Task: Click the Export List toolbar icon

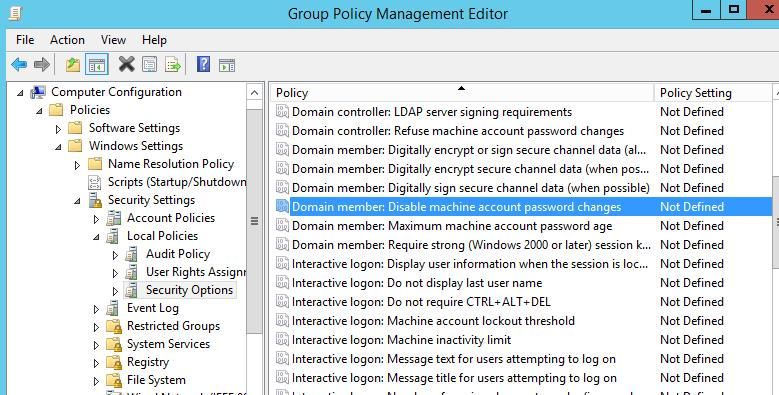Action: (173, 64)
